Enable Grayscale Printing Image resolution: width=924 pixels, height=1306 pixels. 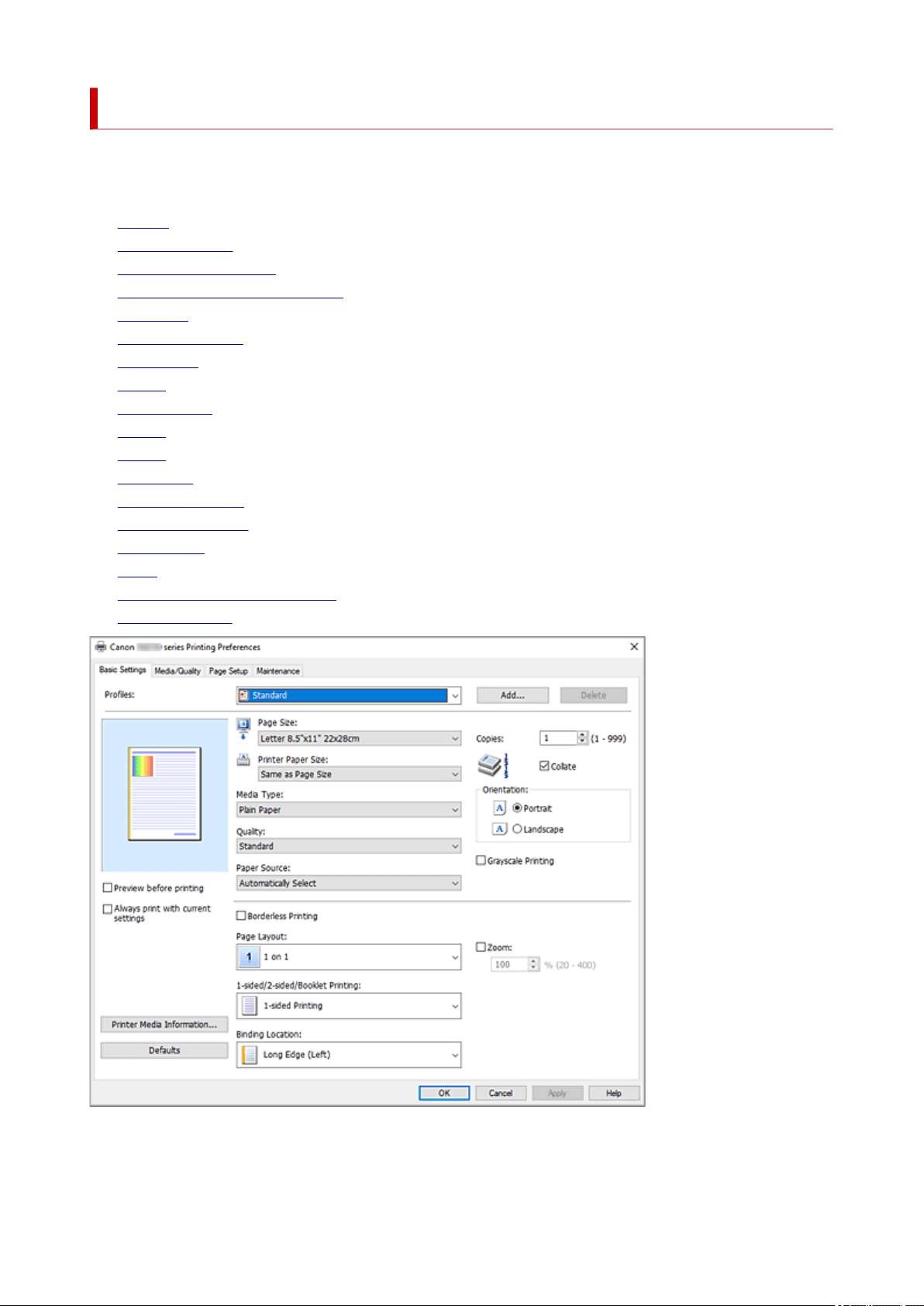pyautogui.click(x=481, y=860)
